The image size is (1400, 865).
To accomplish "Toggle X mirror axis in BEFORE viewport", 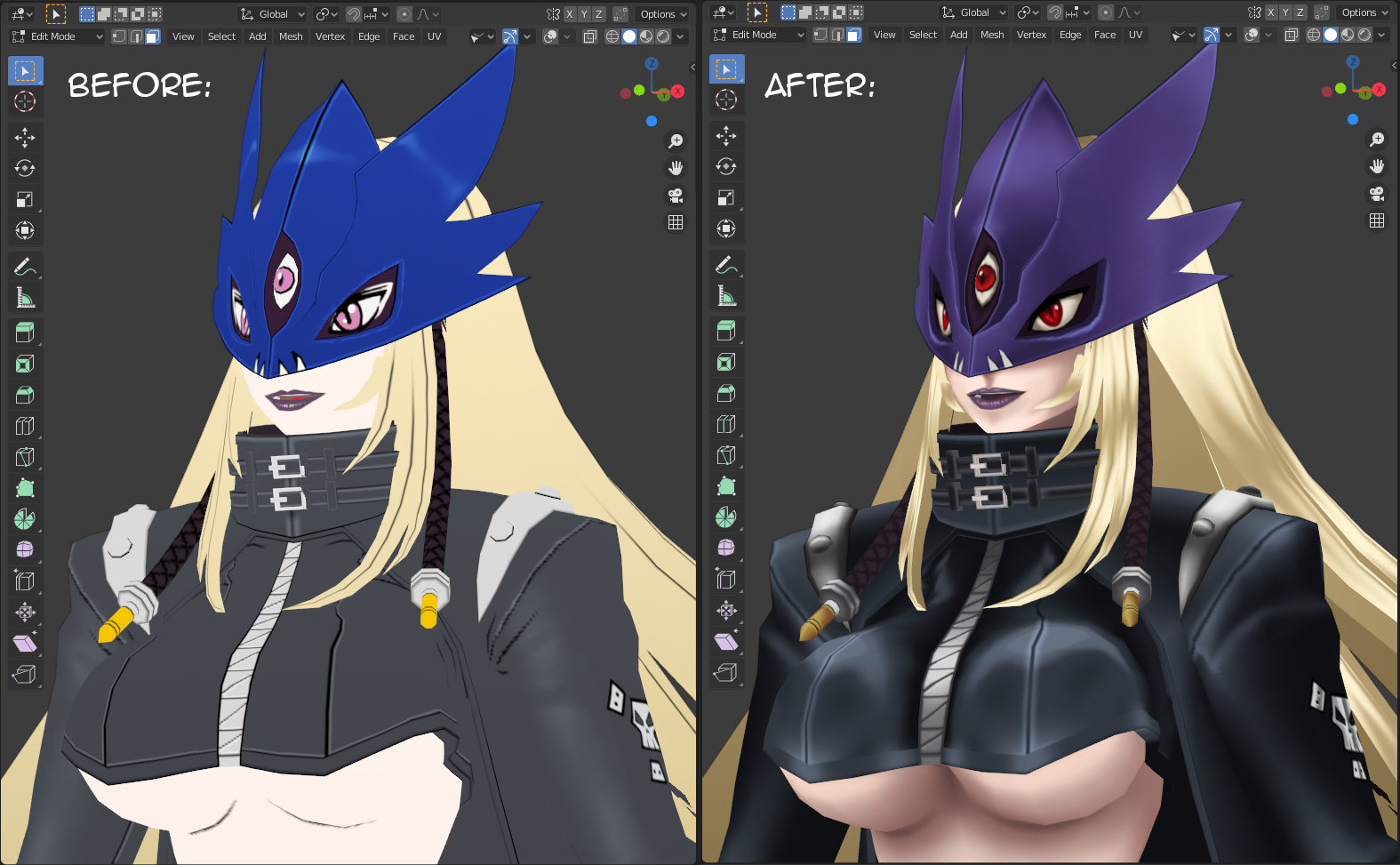I will [x=570, y=14].
